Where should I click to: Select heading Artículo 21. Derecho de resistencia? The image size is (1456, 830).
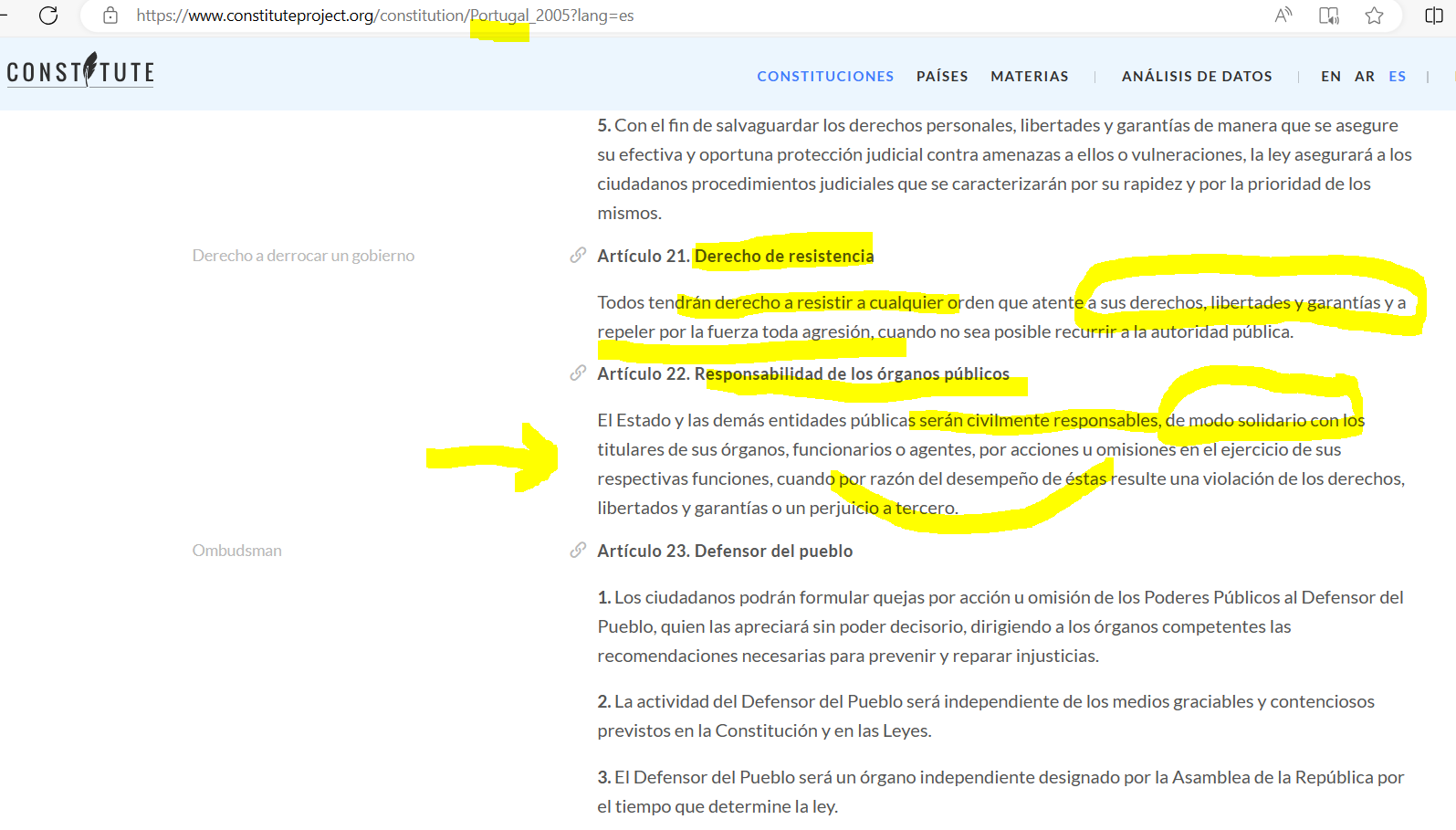(736, 256)
